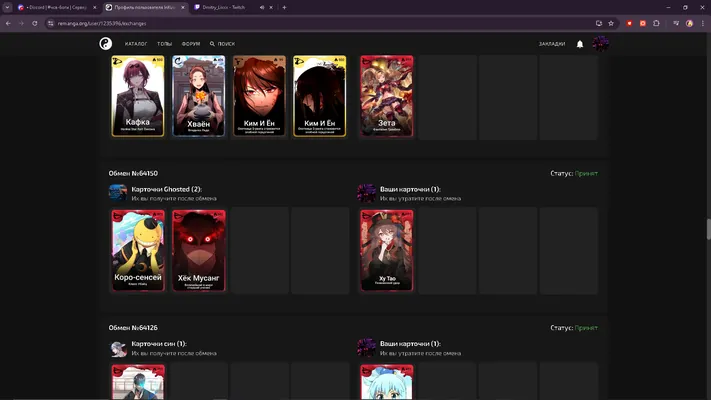Close the Remanga profile tab
This screenshot has height=400, width=711.
[183, 7]
